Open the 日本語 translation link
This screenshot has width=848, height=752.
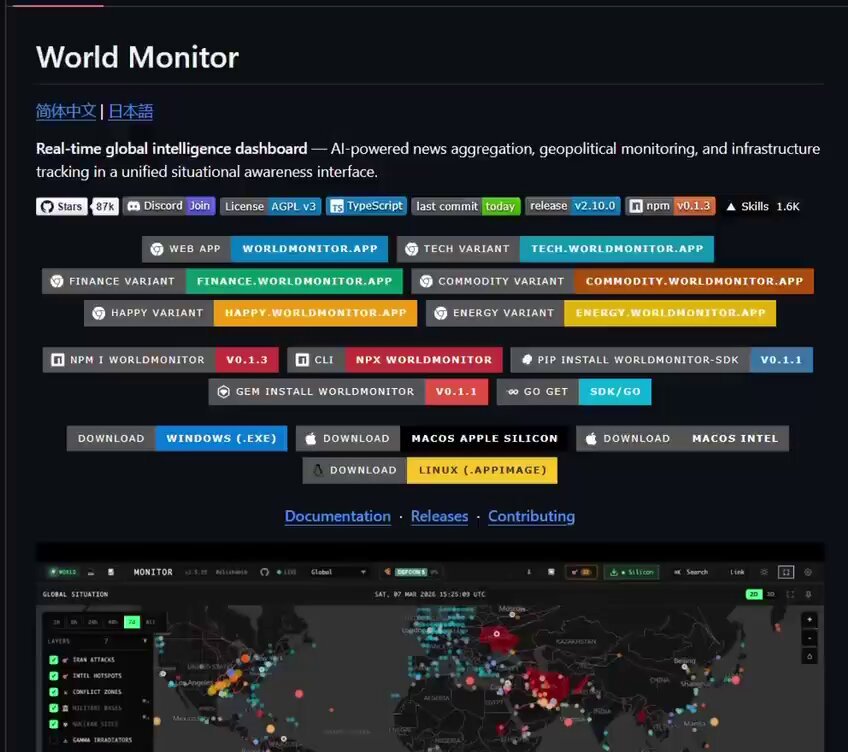[130, 111]
